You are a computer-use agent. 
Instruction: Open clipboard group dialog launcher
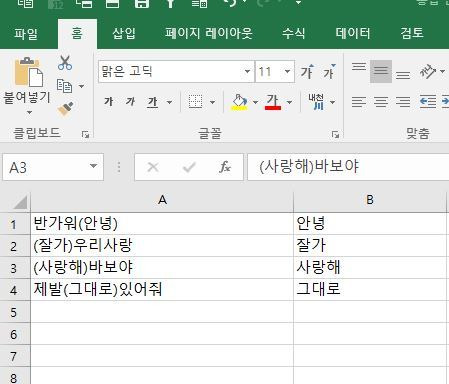tap(86, 134)
